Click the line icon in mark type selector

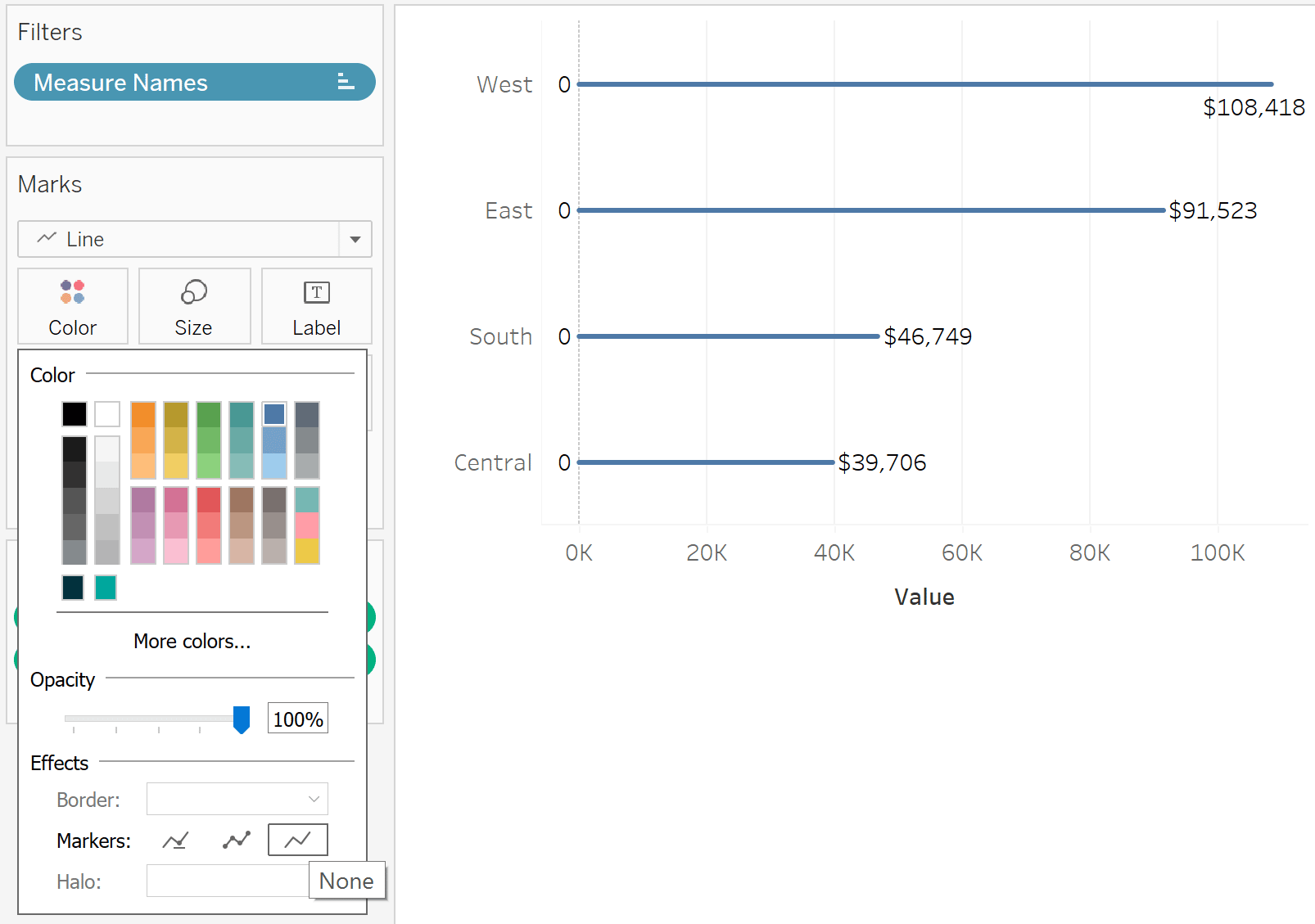[x=47, y=238]
